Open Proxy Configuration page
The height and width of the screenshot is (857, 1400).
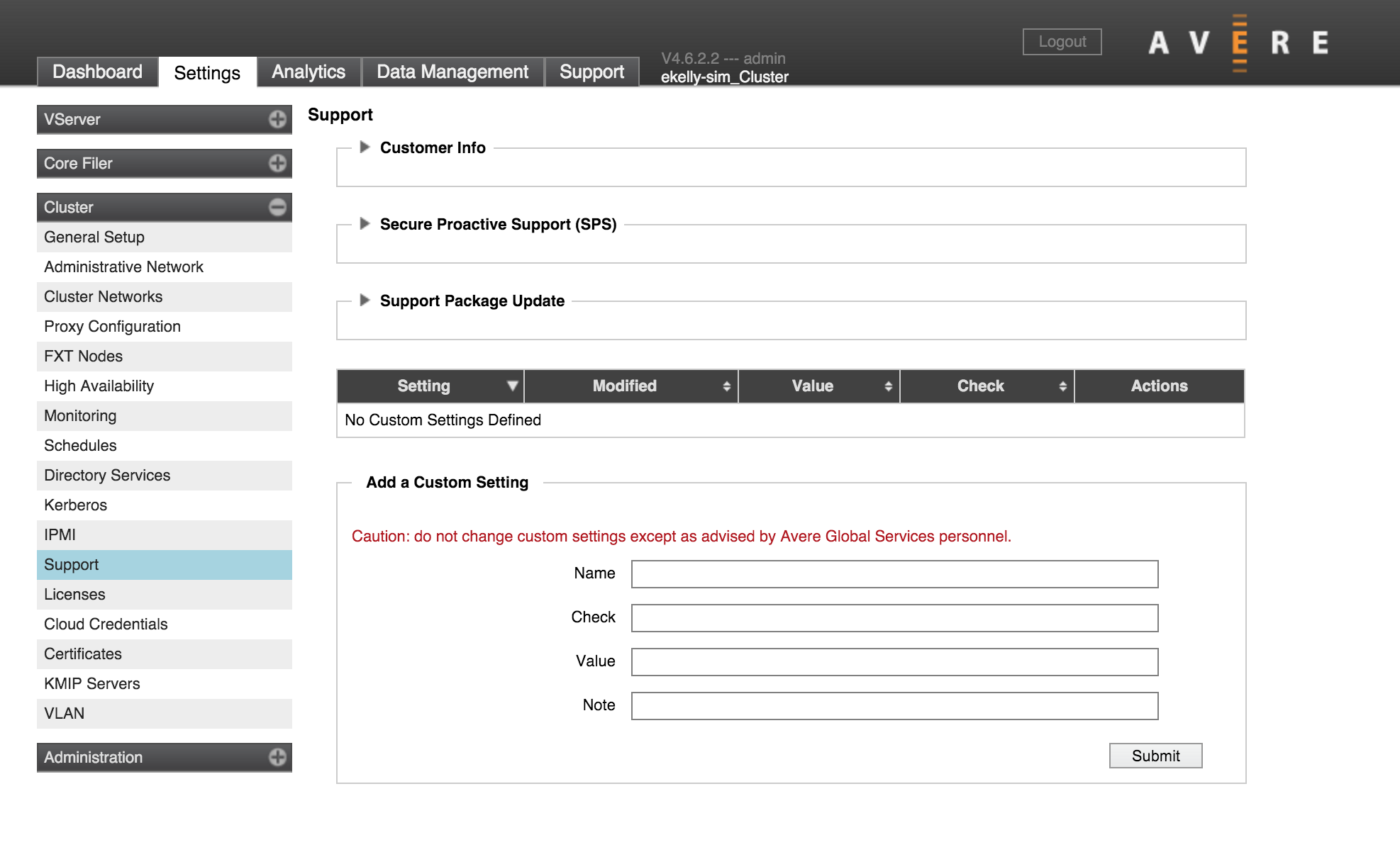165,327
